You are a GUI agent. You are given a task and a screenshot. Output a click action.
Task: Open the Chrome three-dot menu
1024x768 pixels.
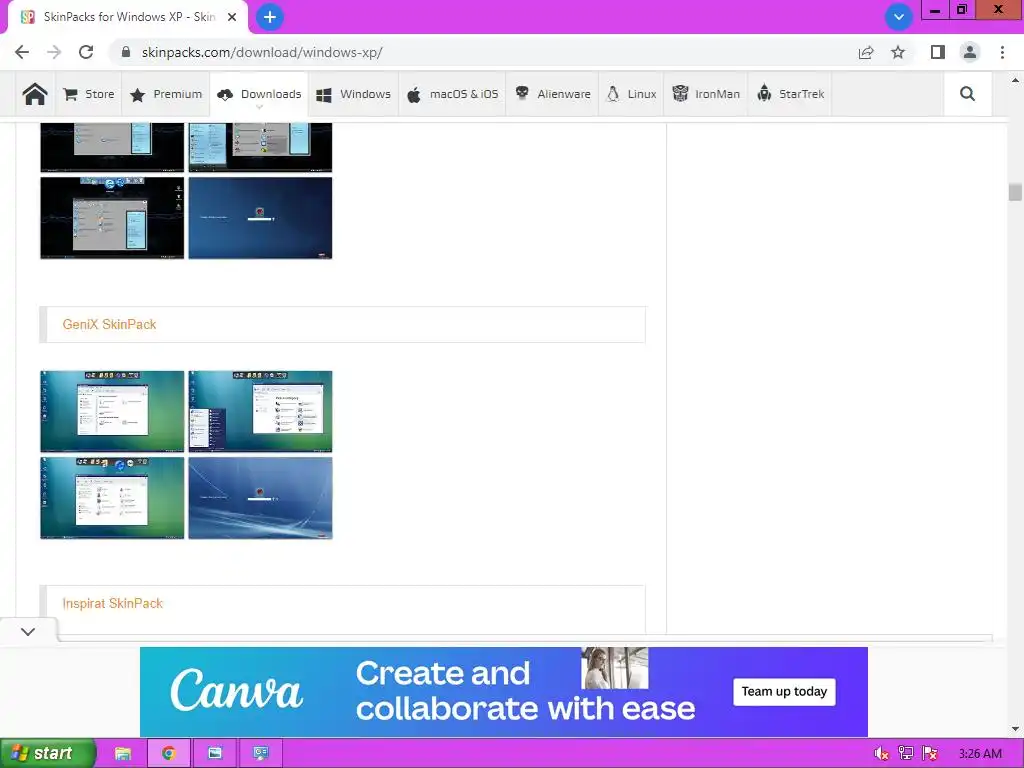click(x=1002, y=52)
